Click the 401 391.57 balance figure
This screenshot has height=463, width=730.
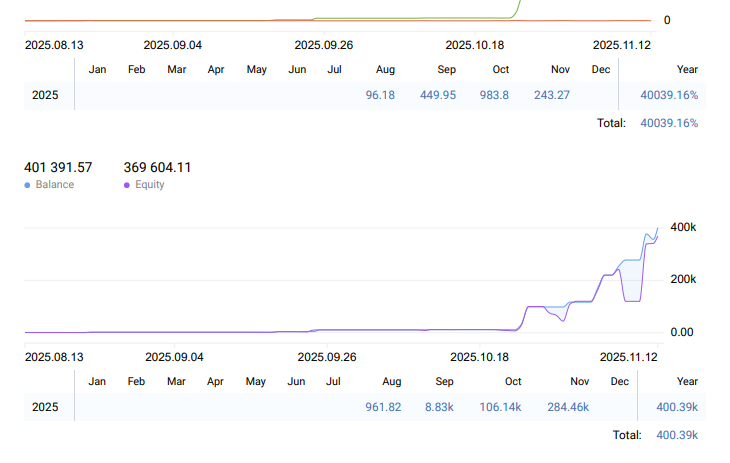58,167
